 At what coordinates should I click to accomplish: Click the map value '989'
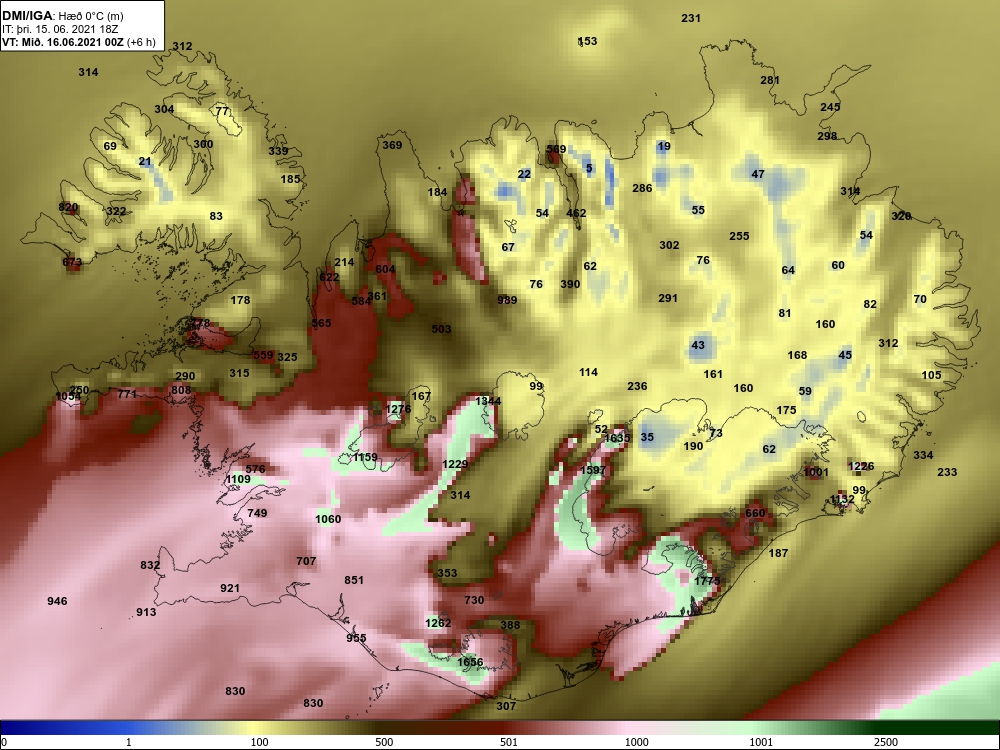click(507, 300)
